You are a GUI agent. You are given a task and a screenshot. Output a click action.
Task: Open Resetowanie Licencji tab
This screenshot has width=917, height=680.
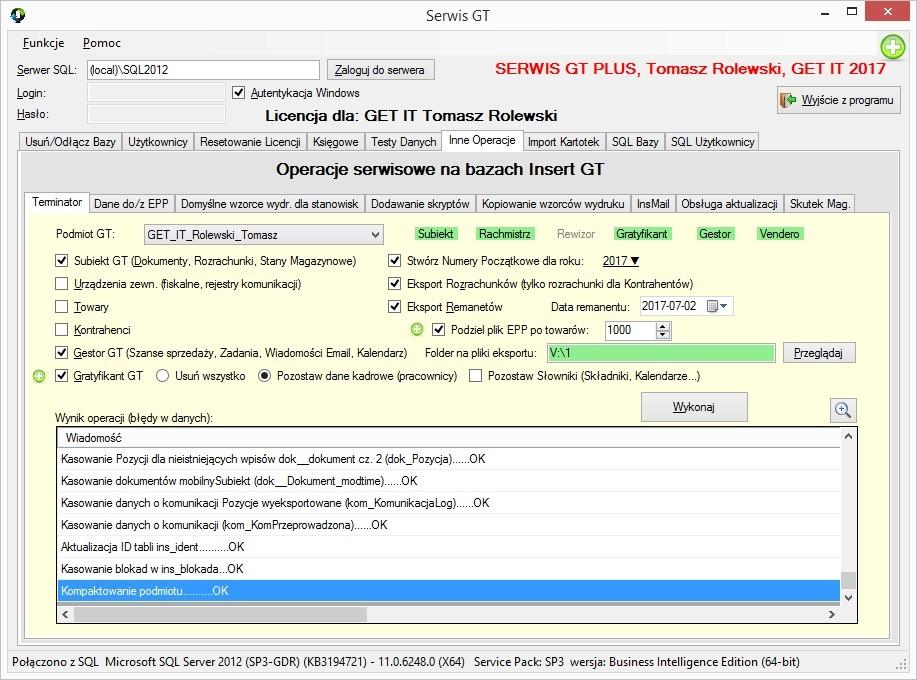(250, 141)
